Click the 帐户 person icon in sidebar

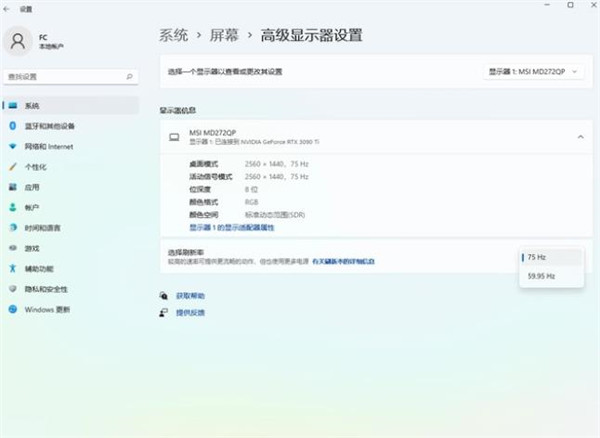click(x=13, y=207)
